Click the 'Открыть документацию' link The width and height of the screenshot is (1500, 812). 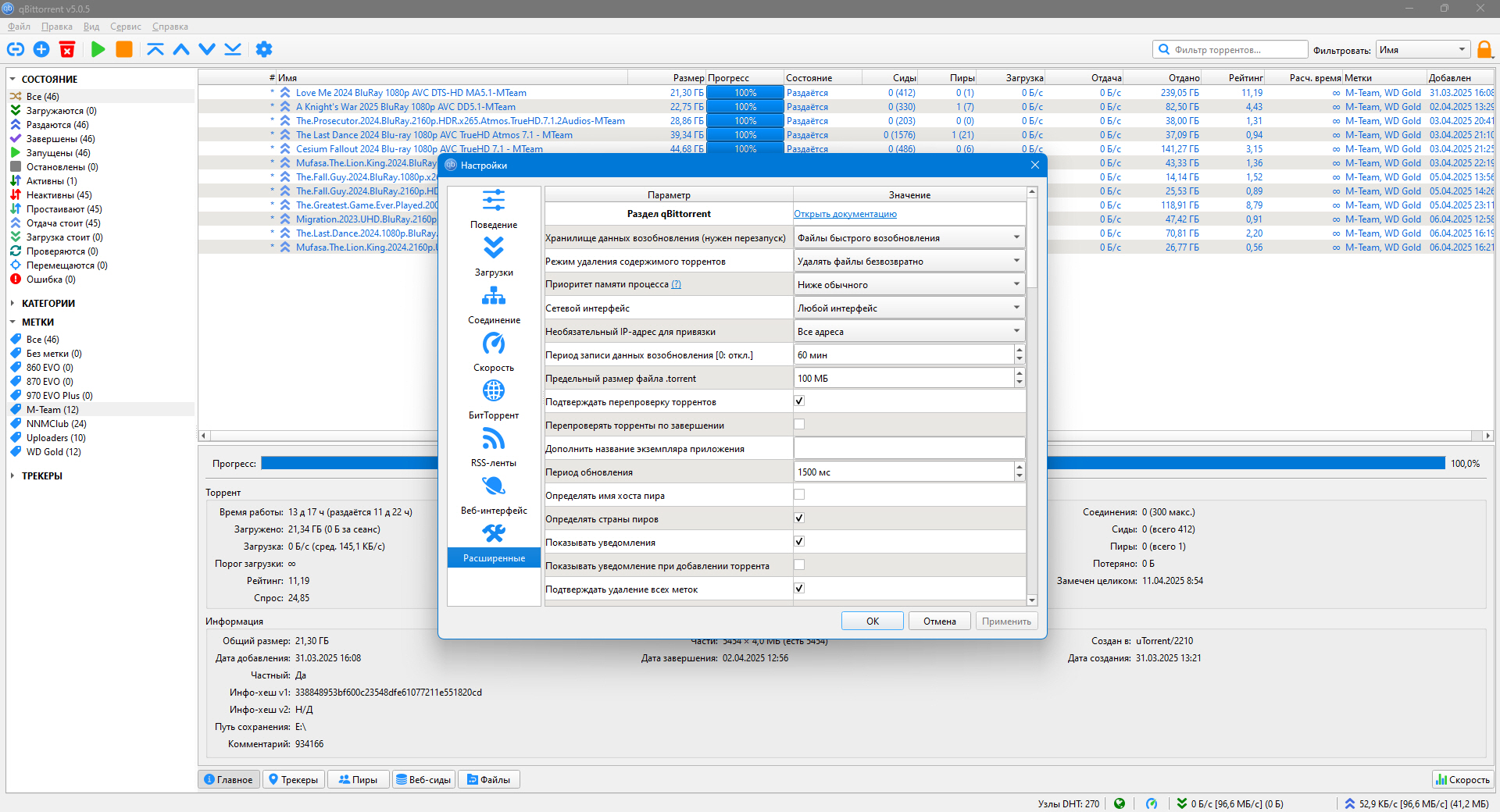[x=845, y=214]
